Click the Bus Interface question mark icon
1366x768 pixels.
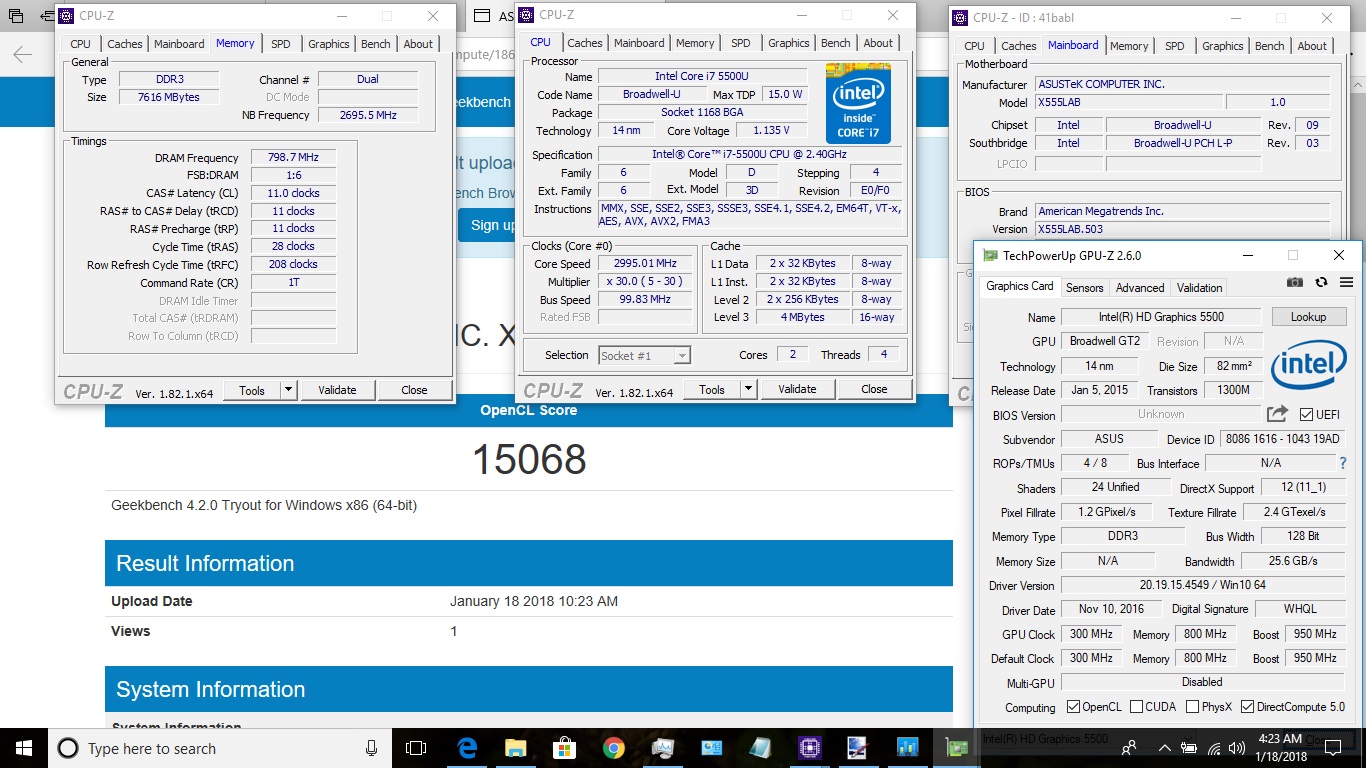(x=1343, y=463)
